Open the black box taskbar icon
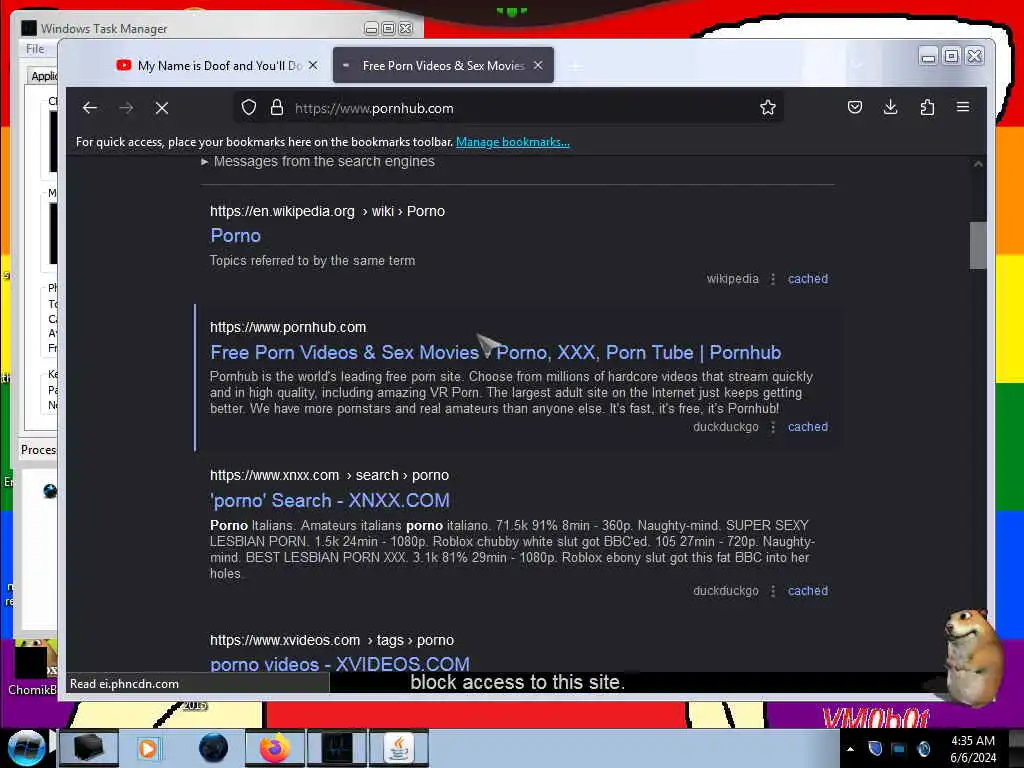Screen dimensions: 1024x768 [88, 748]
